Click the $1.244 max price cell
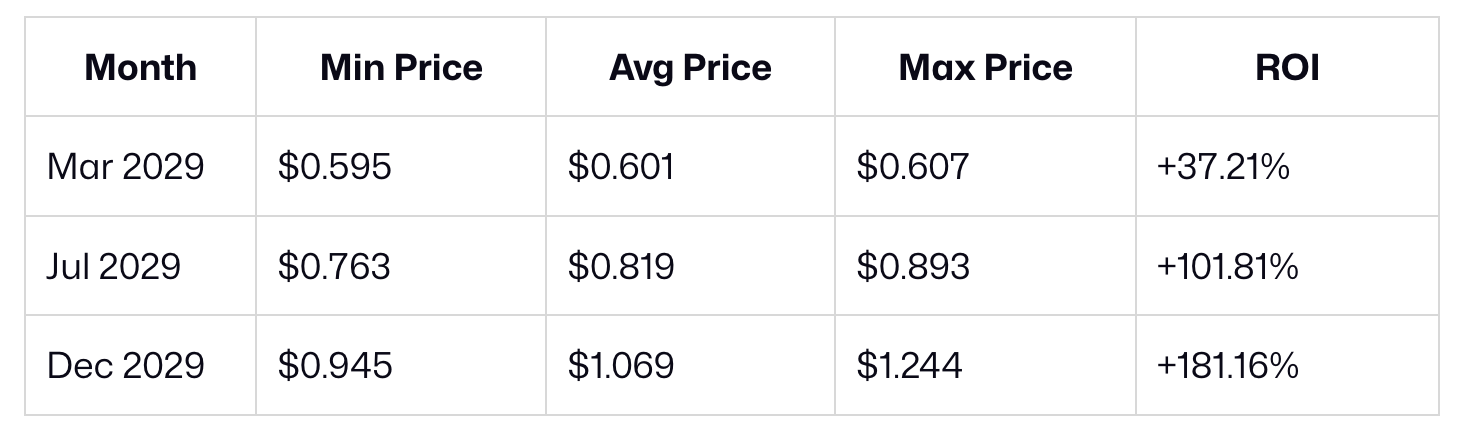This screenshot has width=1468, height=432. (909, 365)
